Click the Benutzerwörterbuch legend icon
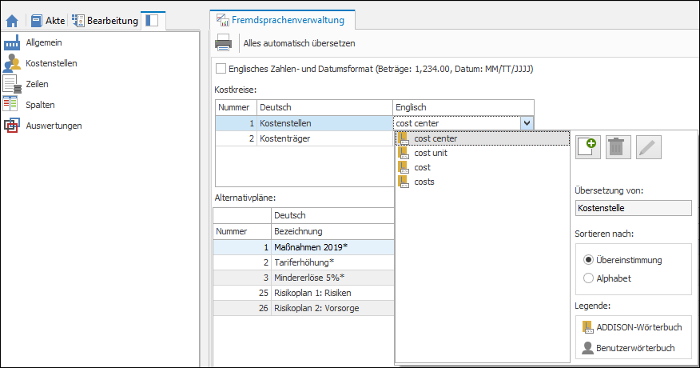The width and height of the screenshot is (700, 368). pyautogui.click(x=588, y=347)
